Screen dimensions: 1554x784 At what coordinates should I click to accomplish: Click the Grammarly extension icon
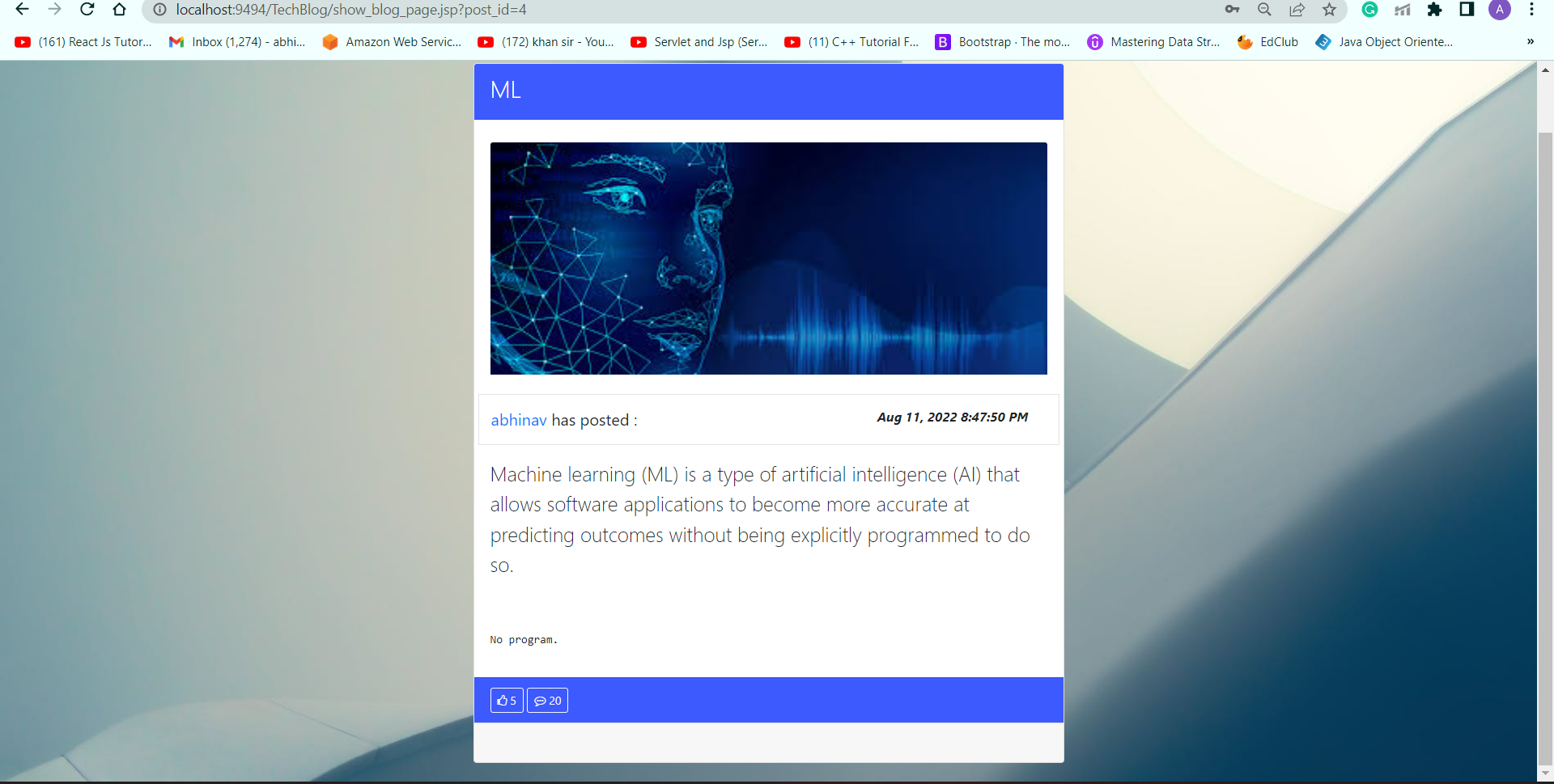(1370, 11)
